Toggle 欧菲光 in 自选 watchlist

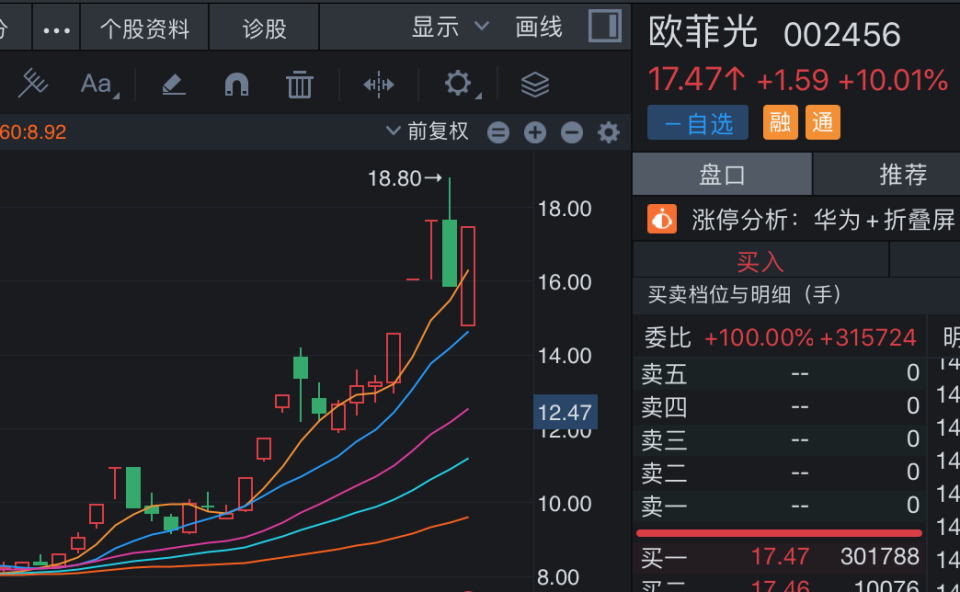coord(697,123)
